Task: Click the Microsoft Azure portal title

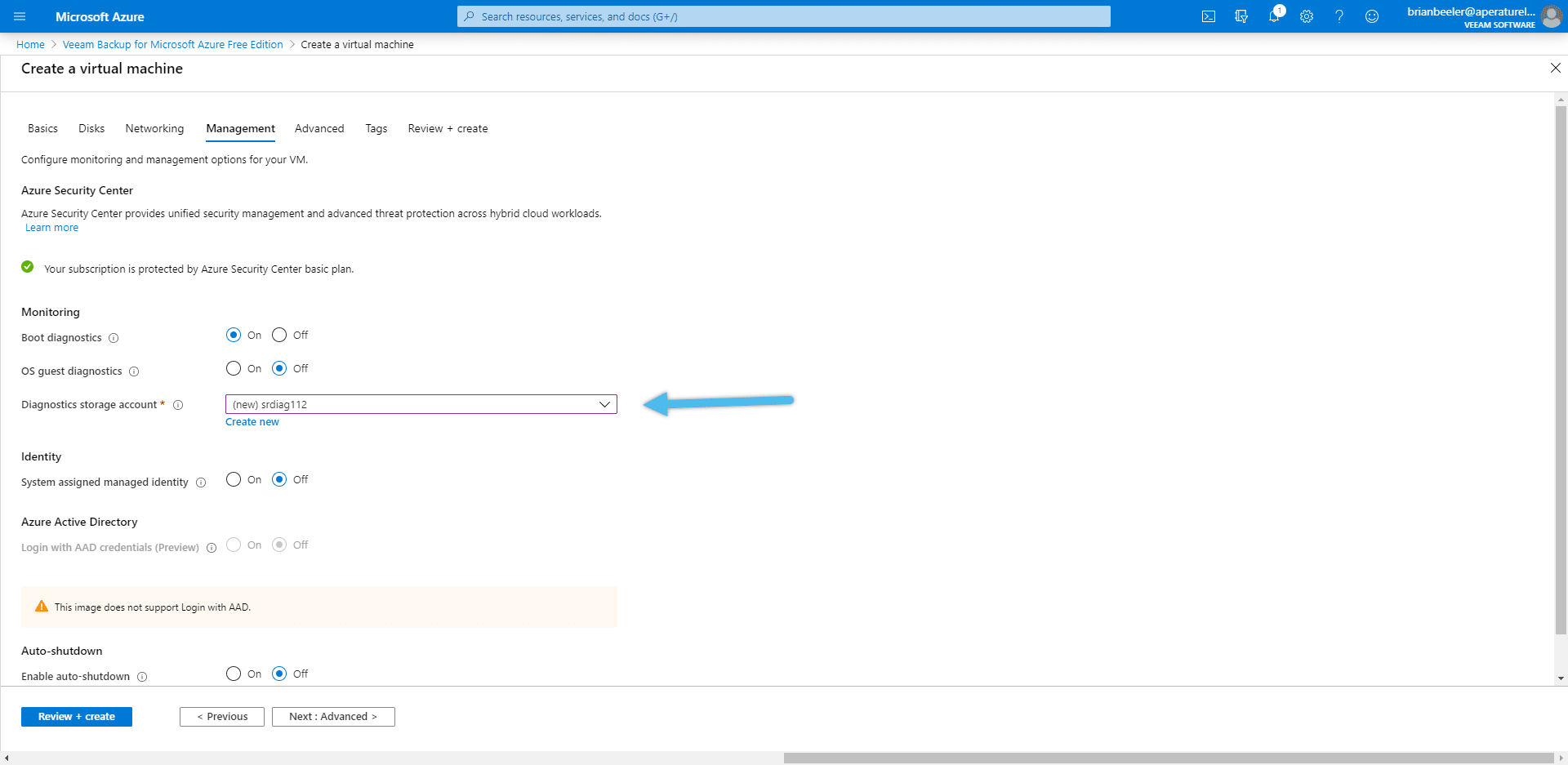Action: 100,16
